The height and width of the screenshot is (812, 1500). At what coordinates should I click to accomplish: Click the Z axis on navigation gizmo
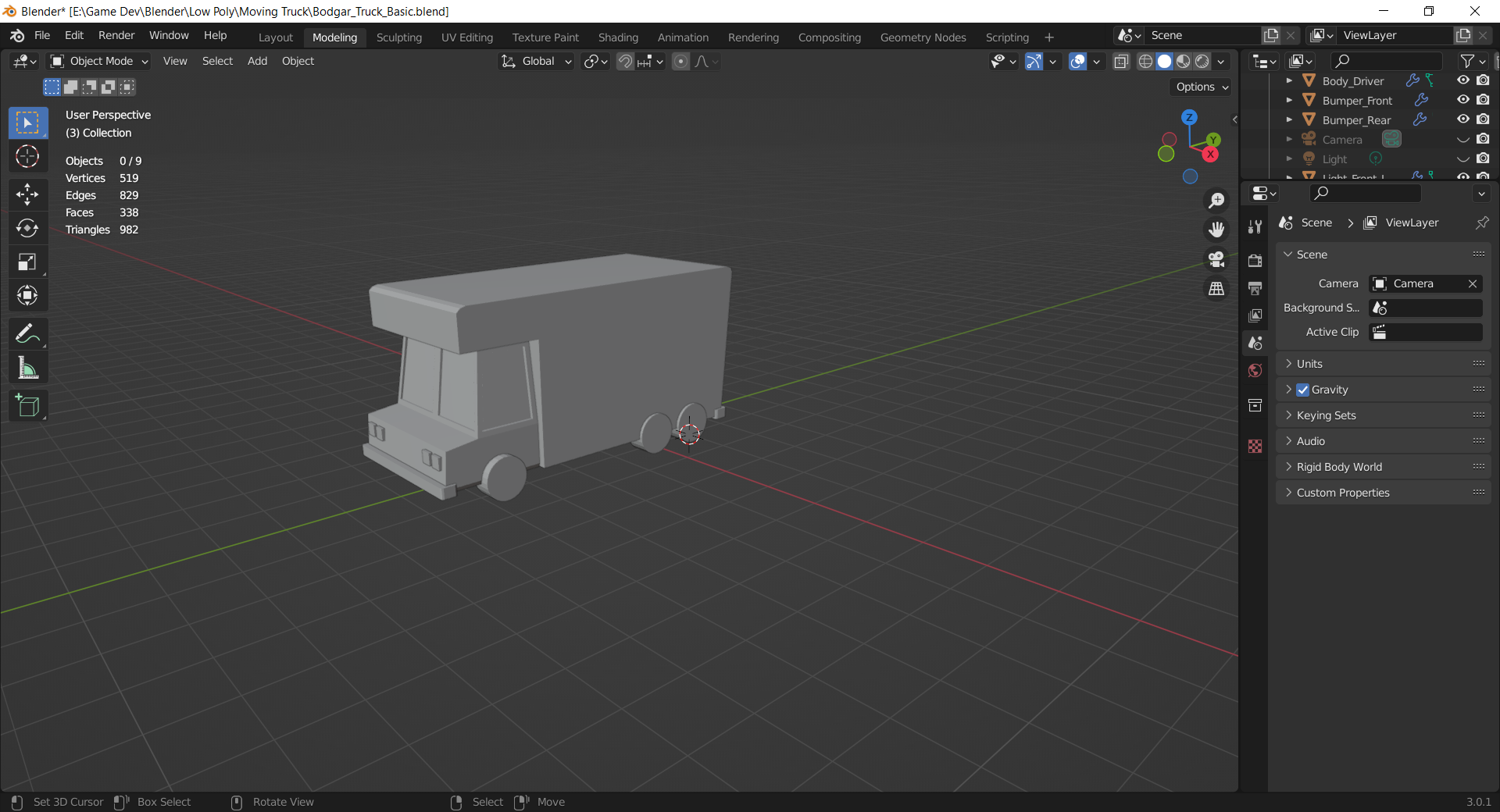tap(1189, 117)
